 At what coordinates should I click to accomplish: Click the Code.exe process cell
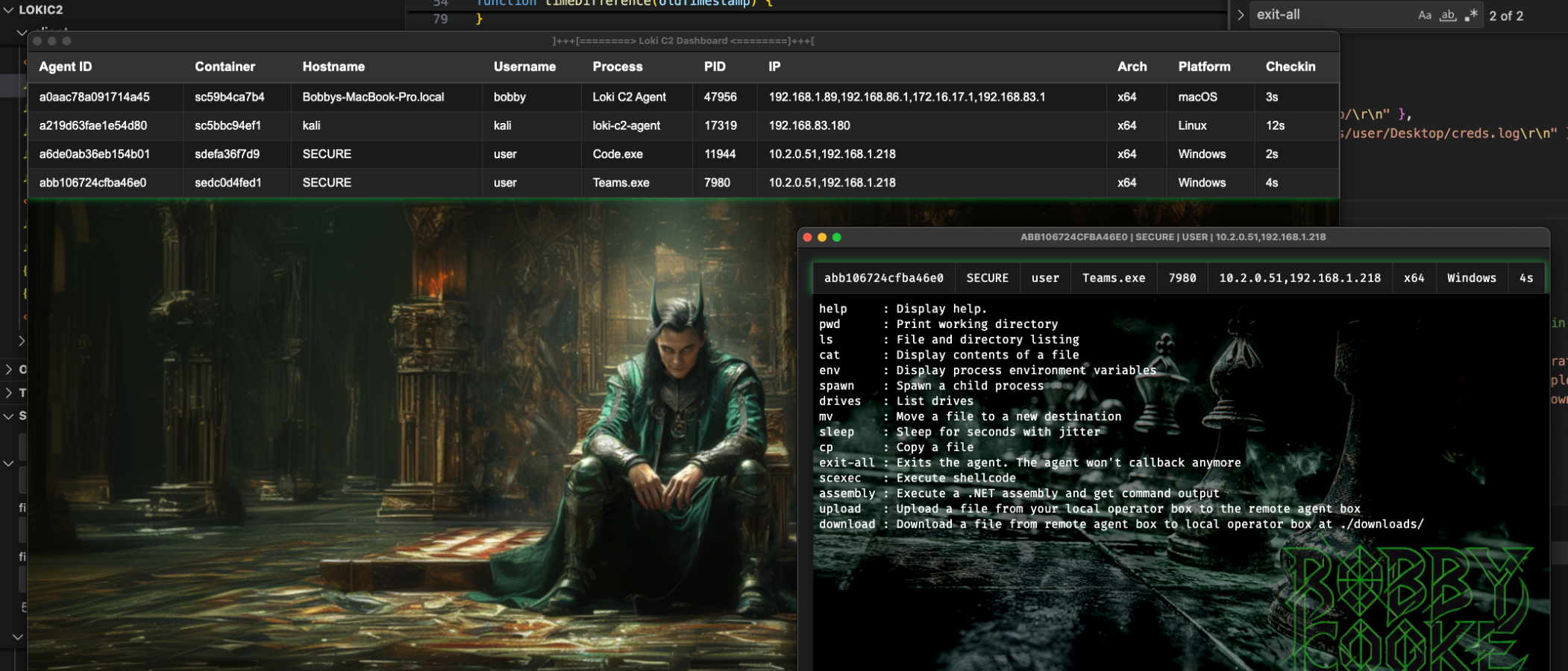click(618, 154)
